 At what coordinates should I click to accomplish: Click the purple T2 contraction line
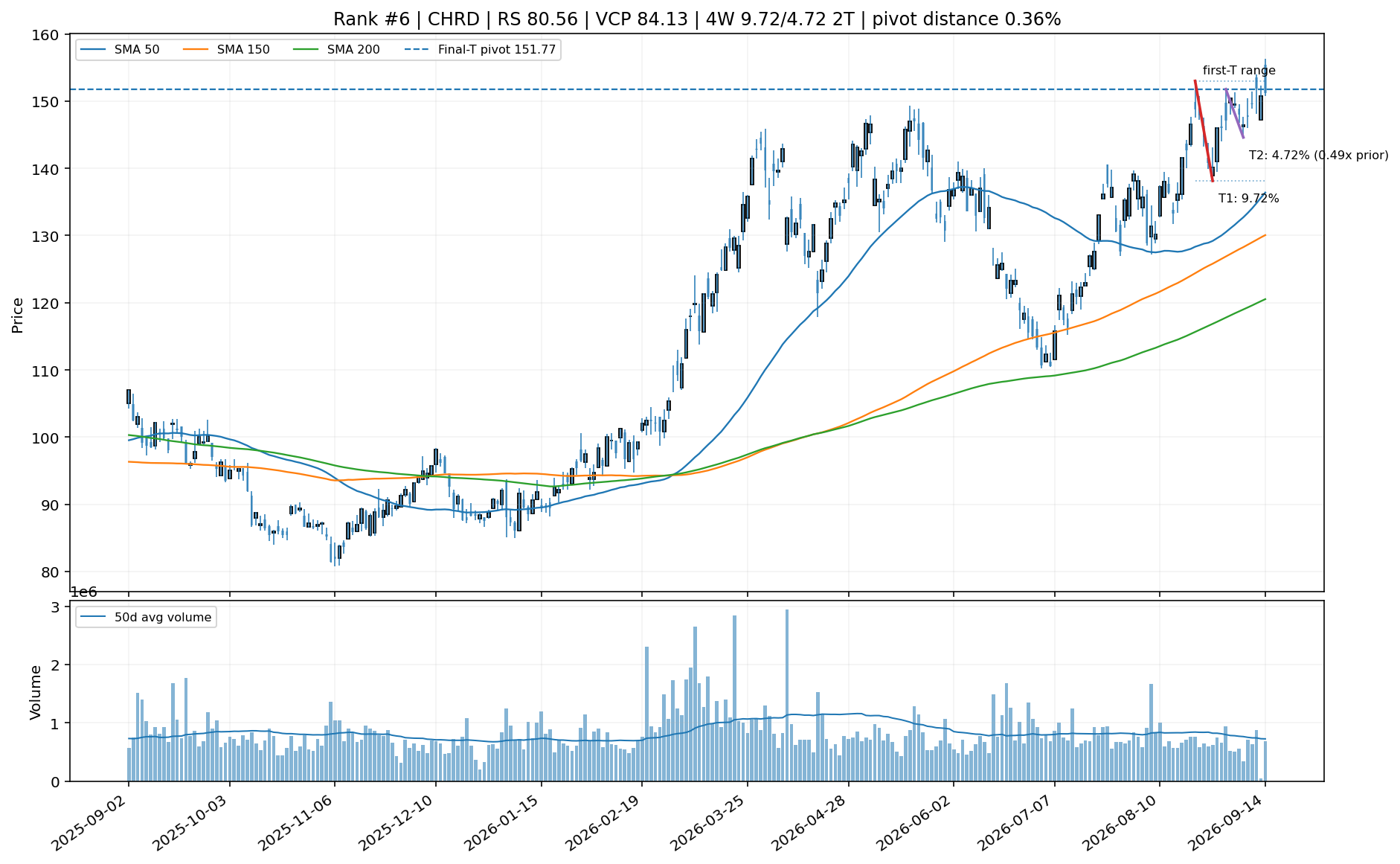point(1234,113)
